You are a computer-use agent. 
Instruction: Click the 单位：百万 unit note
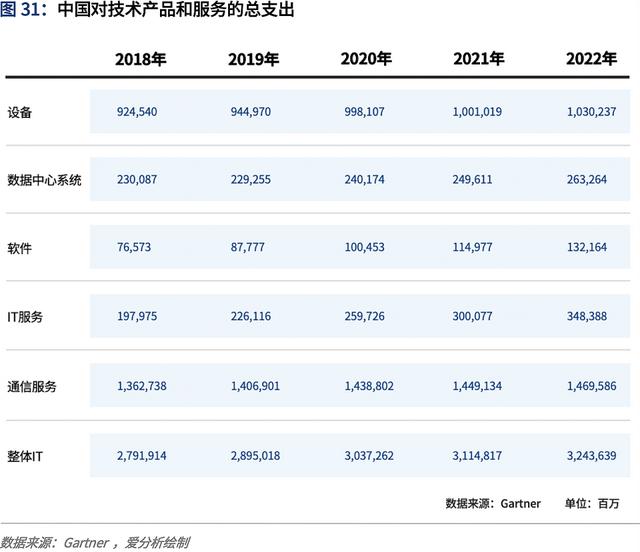(x=592, y=503)
